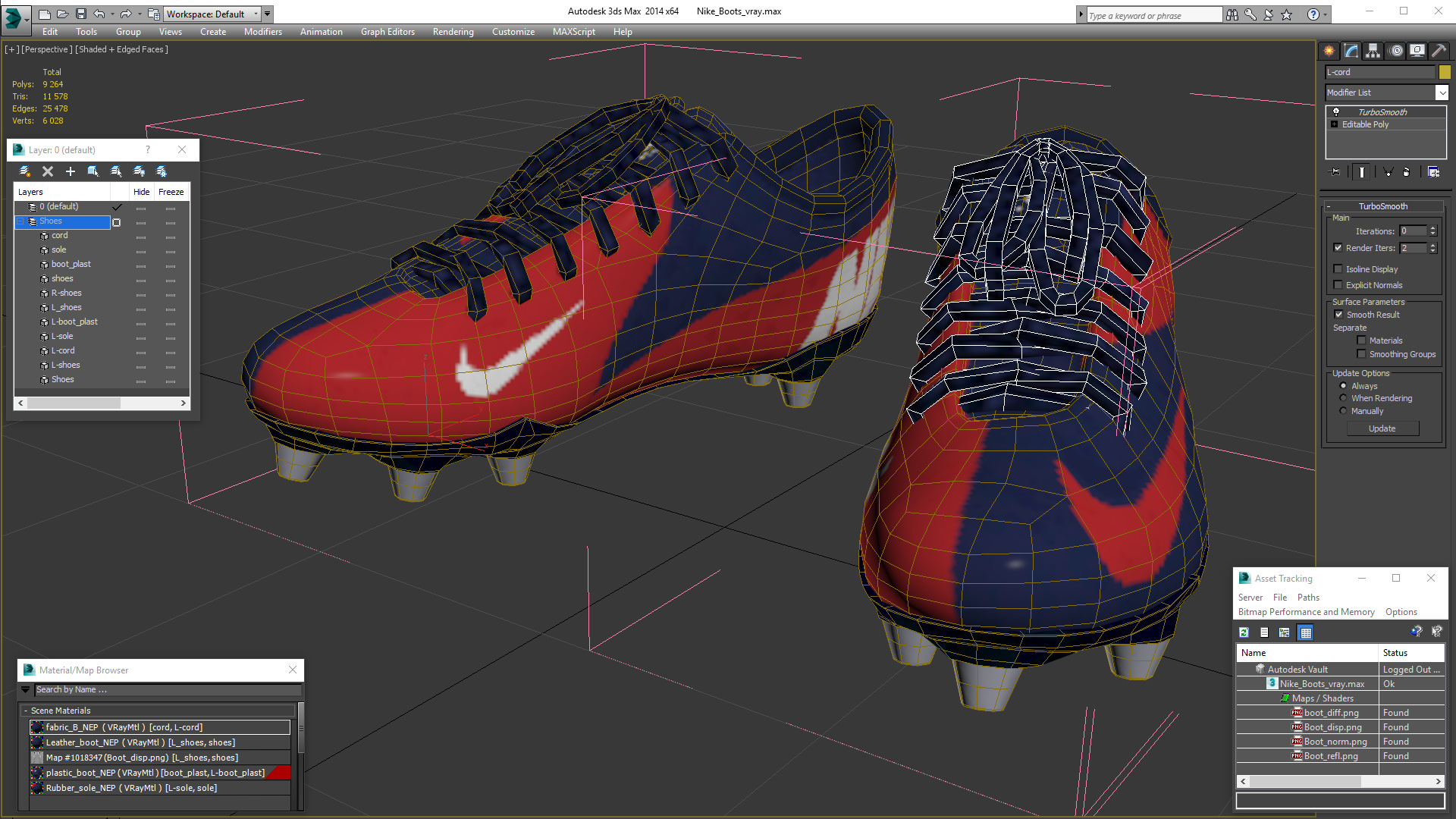Collapse the TurboSmooth rollout
The height and width of the screenshot is (819, 1456).
point(1329,206)
